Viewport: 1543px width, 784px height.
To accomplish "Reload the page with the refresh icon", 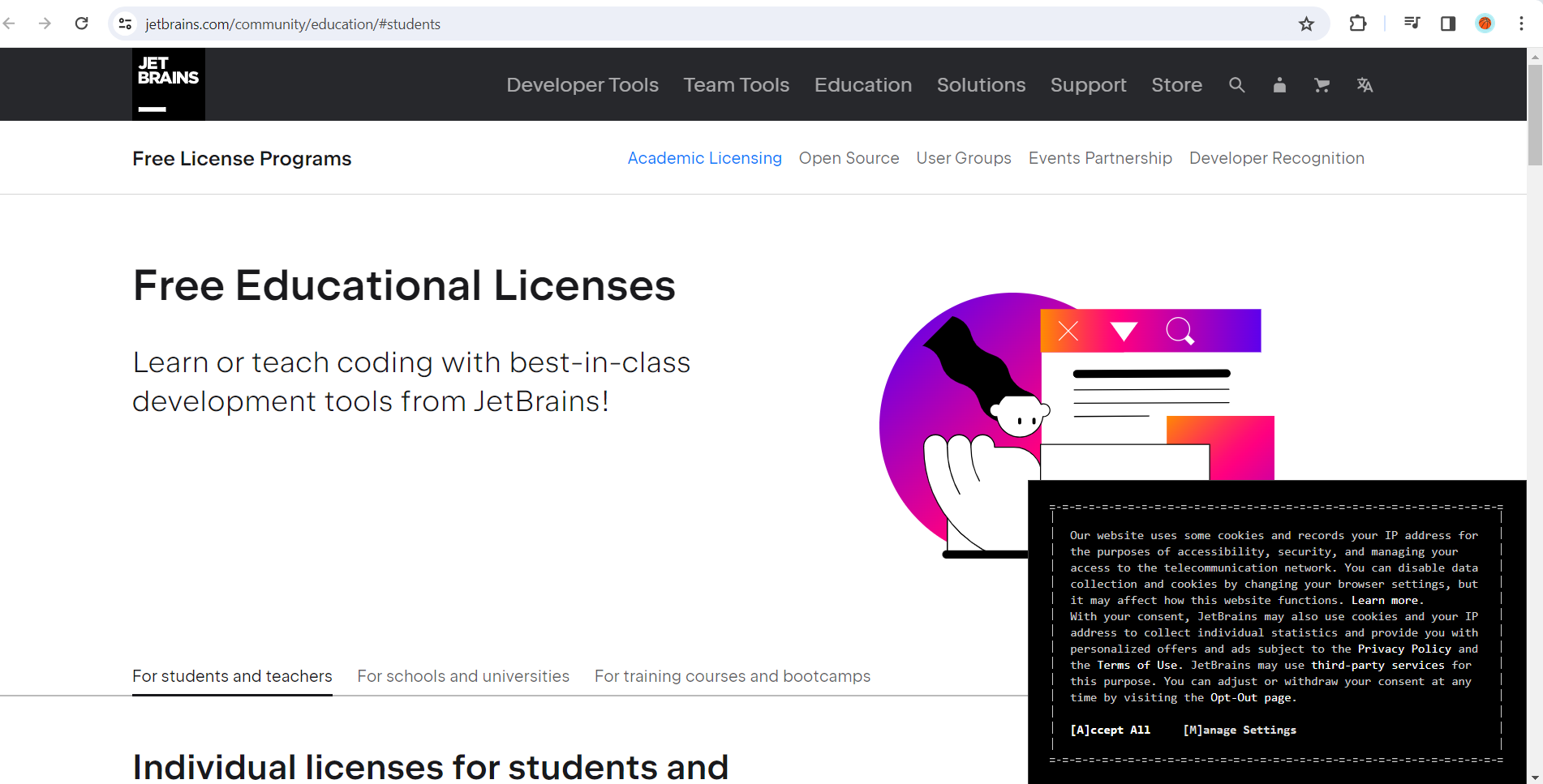I will tap(81, 24).
